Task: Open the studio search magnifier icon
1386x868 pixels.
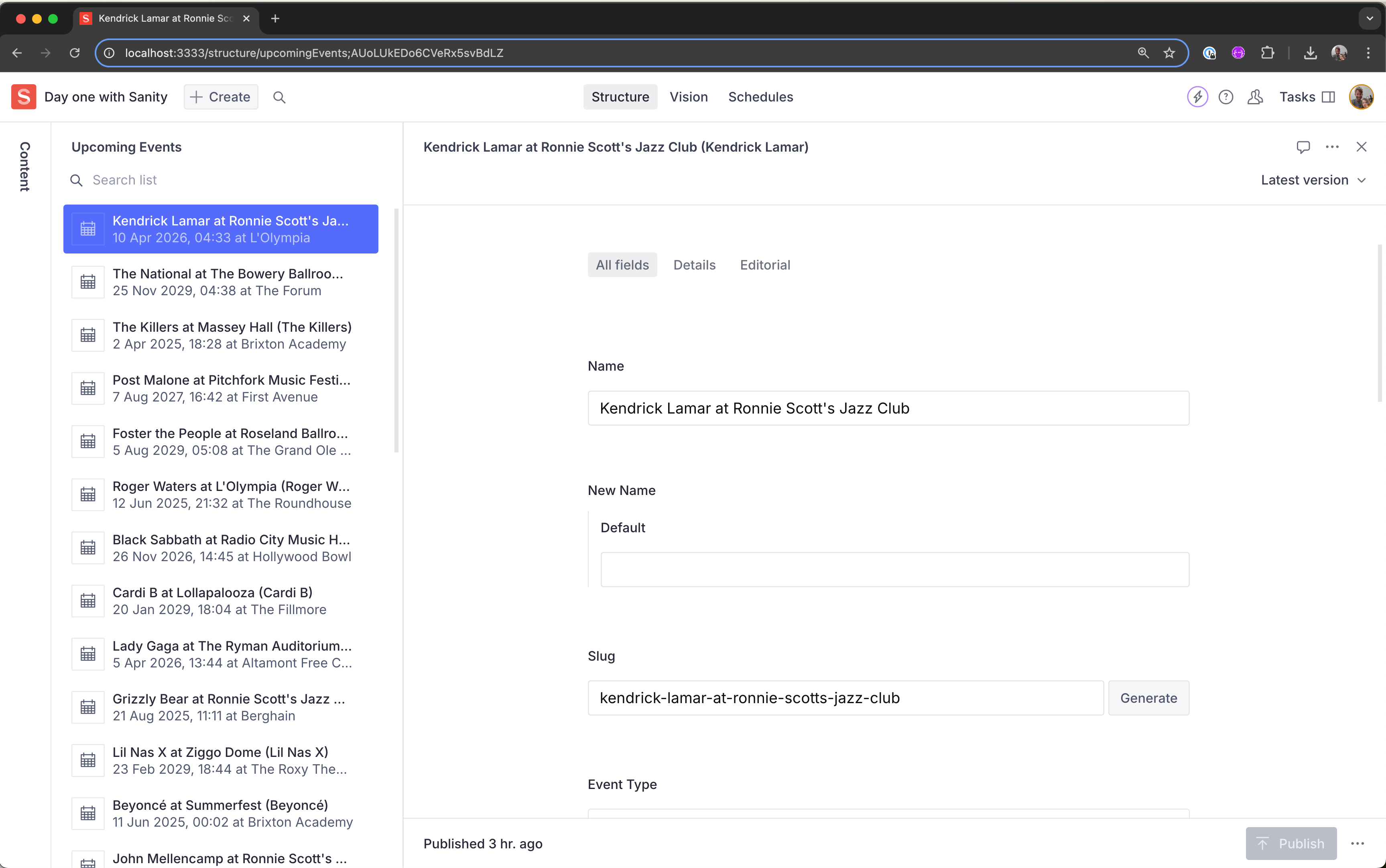Action: click(x=279, y=97)
